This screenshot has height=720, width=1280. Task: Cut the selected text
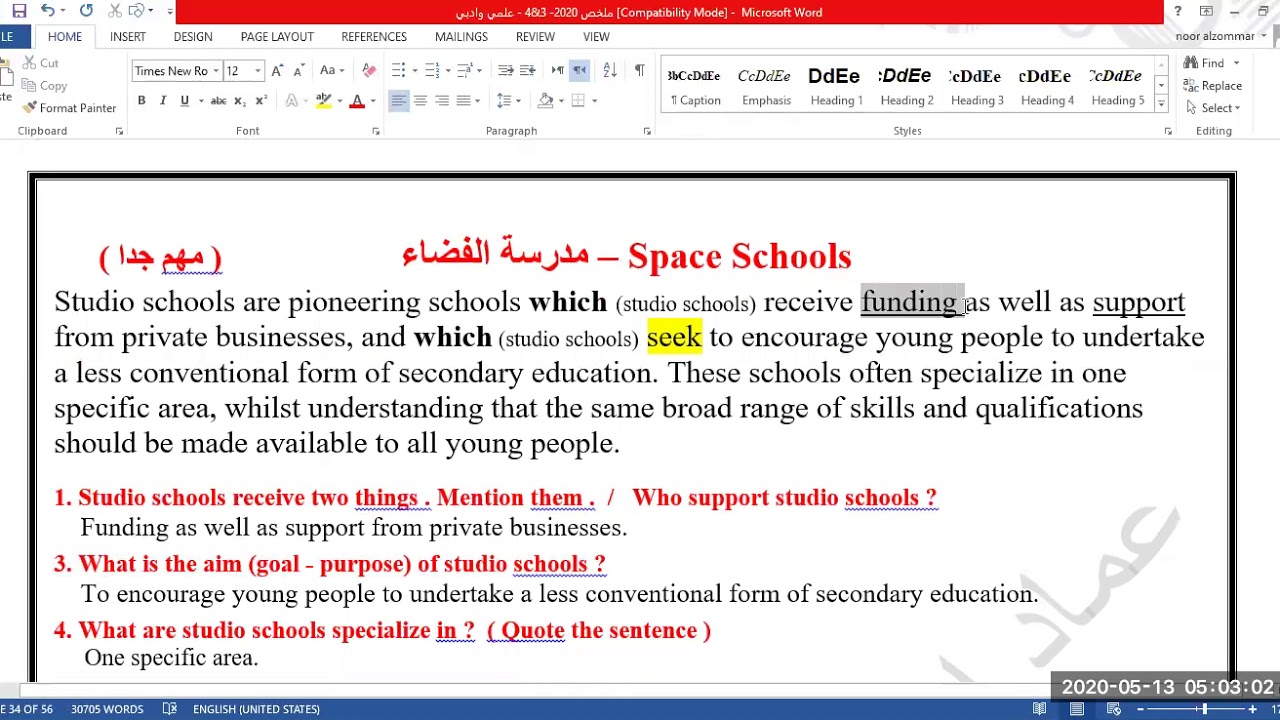(x=40, y=63)
